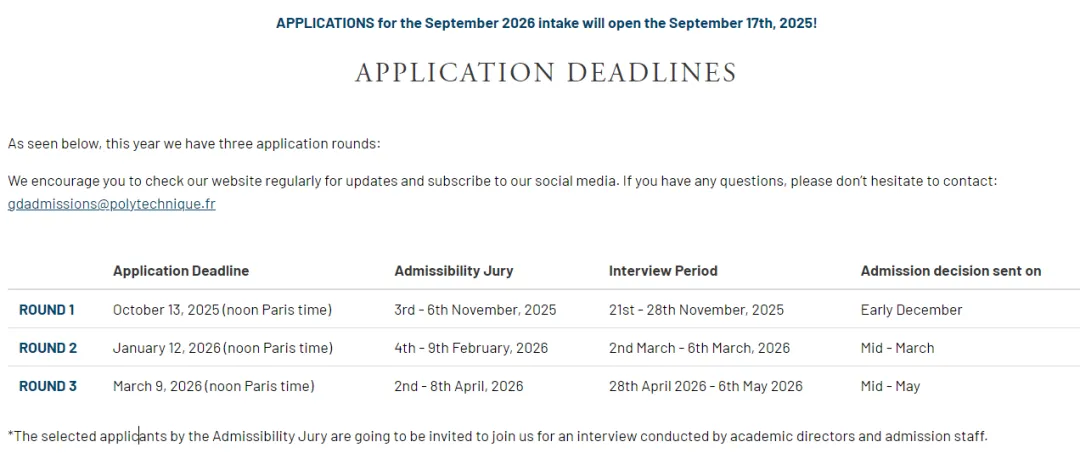Viewport: 1080px width, 453px height.
Task: Click the October 13, 2025 deadline cell
Action: [222, 310]
